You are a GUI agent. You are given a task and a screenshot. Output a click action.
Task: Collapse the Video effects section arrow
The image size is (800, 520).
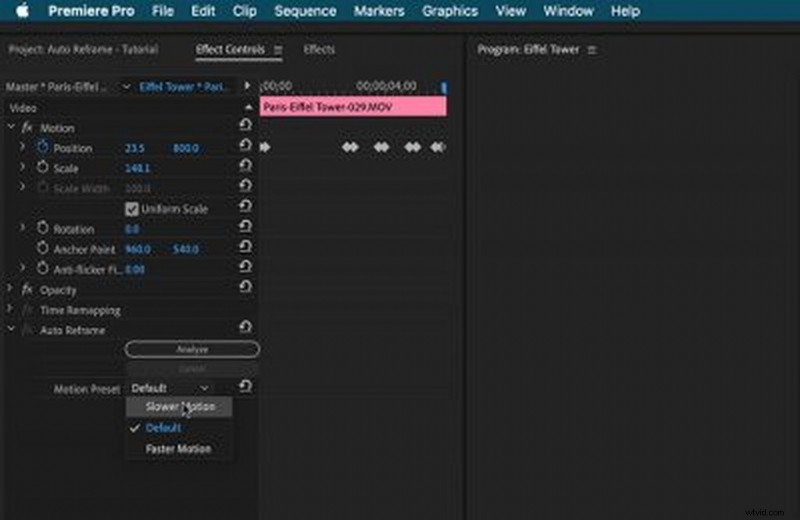[248, 107]
